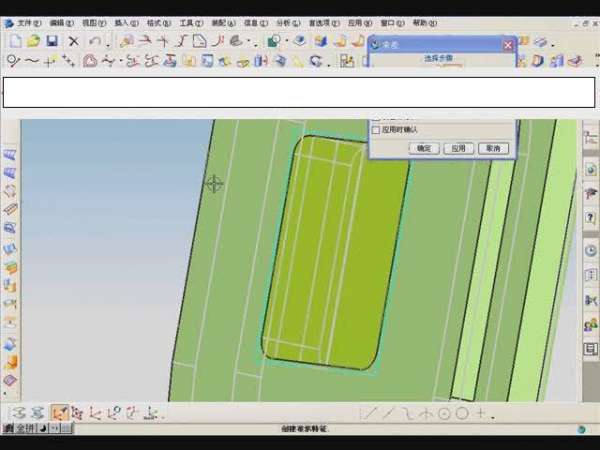The image size is (600, 450).
Task: Click the 应用 (Apply) button
Action: (x=457, y=148)
